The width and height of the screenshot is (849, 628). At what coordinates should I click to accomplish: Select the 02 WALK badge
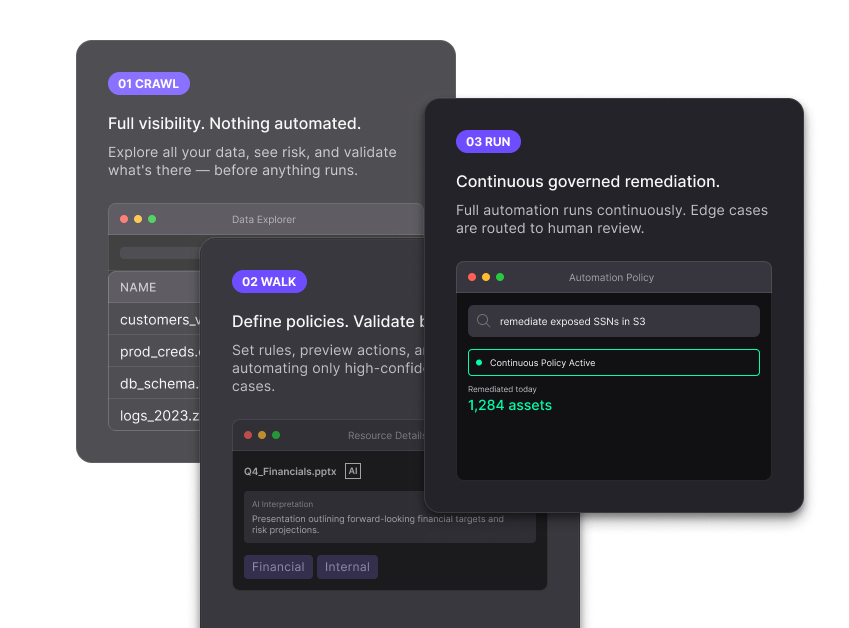[269, 282]
